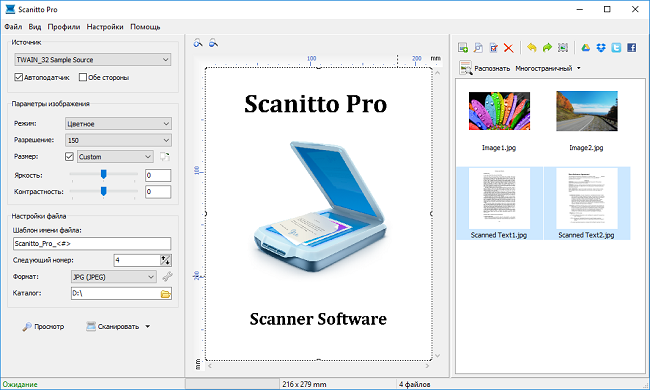This screenshot has width=650, height=390.
Task: Open format settings wrench icon
Action: [167, 276]
